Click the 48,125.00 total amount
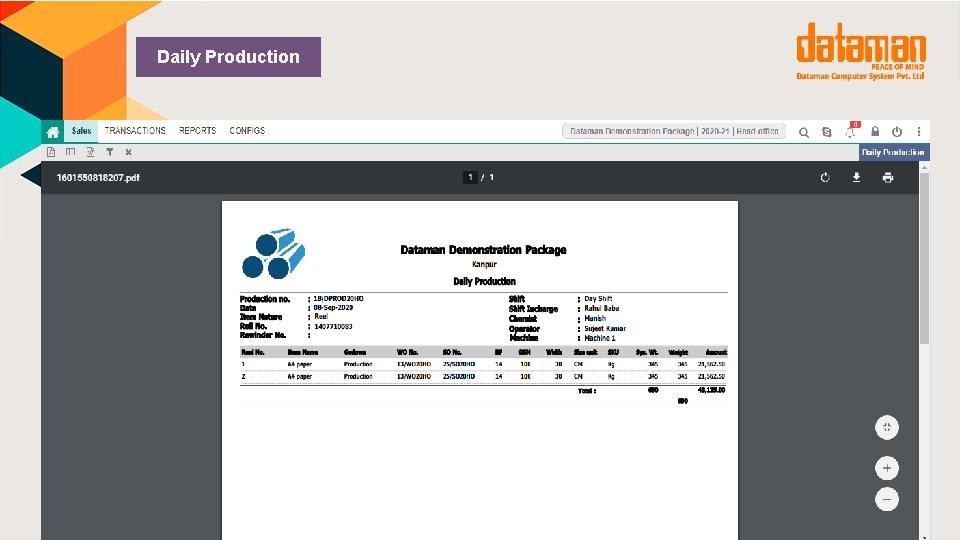Image resolution: width=960 pixels, height=540 pixels. [711, 390]
